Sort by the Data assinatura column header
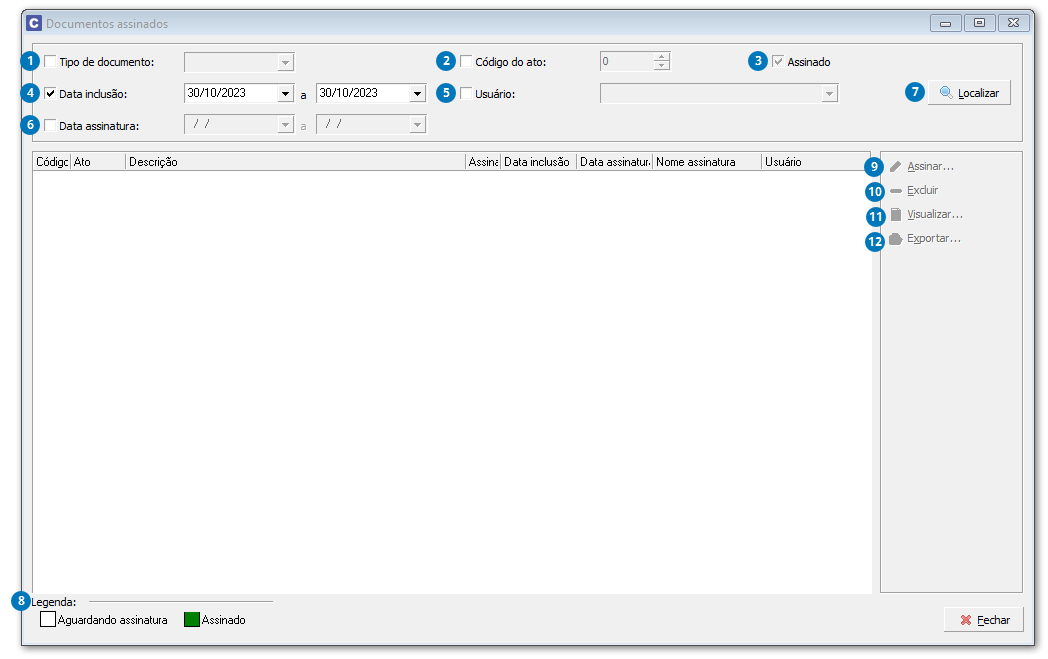 (x=614, y=162)
